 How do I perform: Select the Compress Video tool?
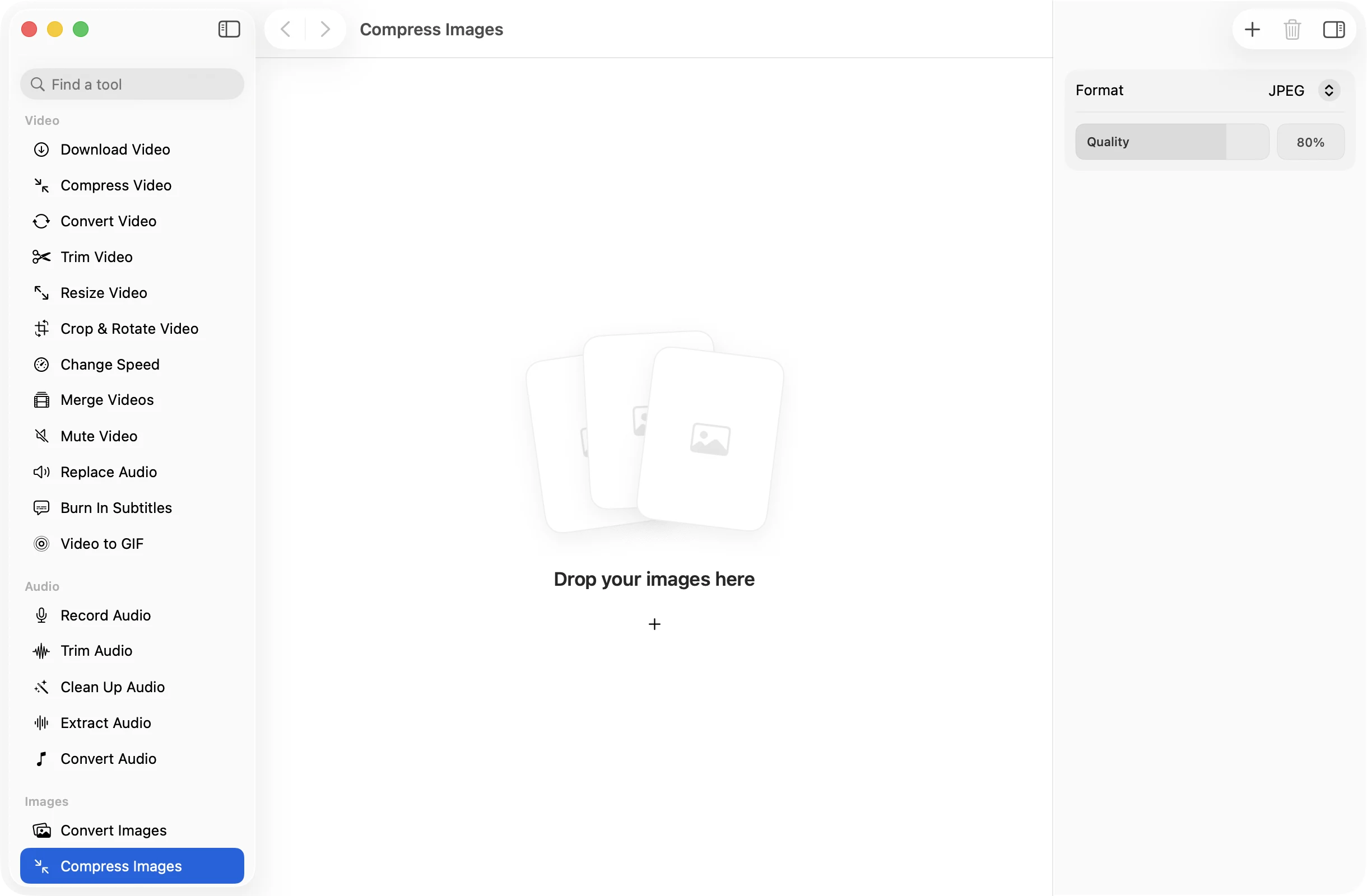click(132, 185)
